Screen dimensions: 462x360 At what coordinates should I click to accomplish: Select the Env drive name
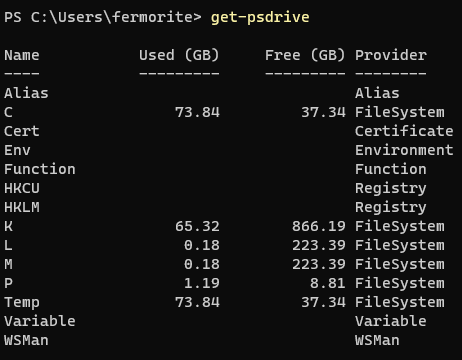pyautogui.click(x=17, y=150)
